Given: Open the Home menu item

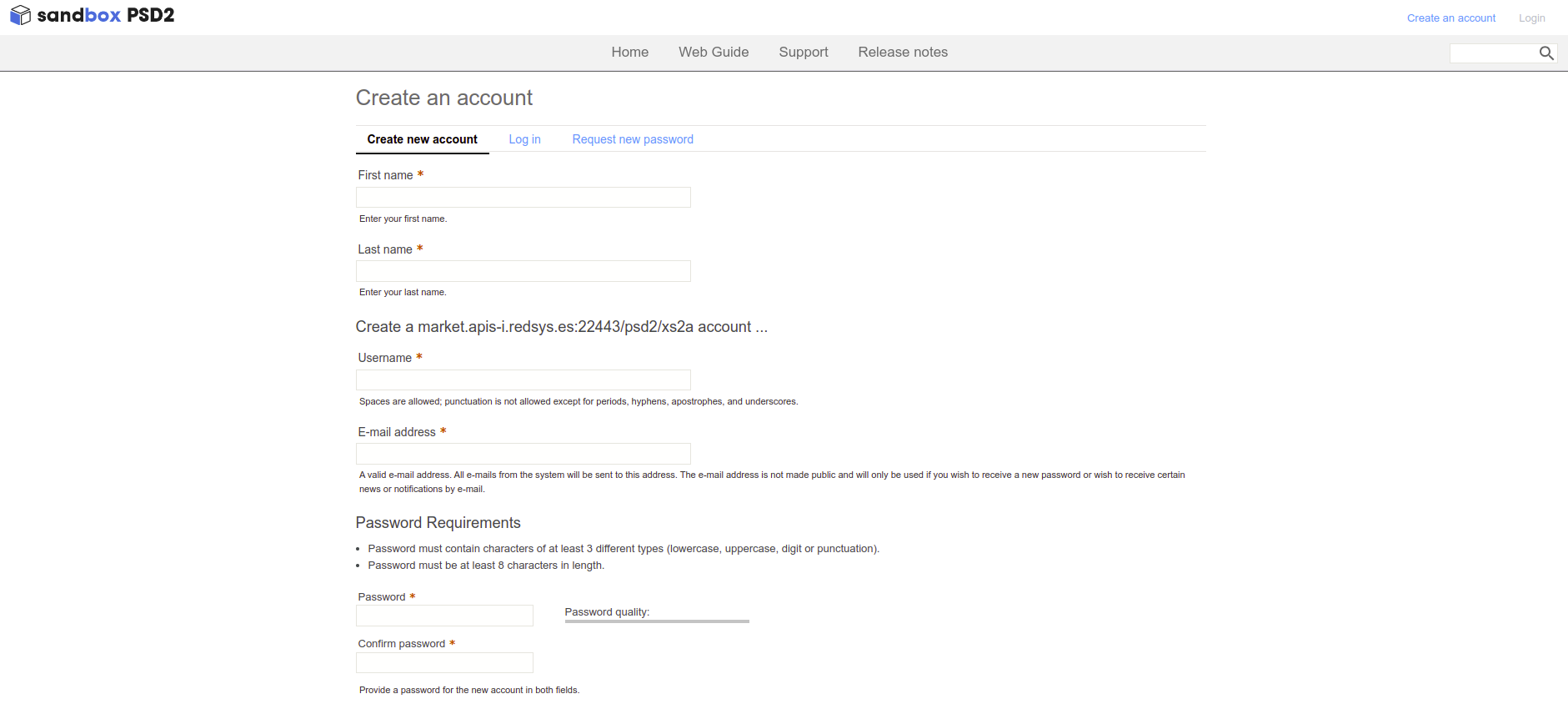Looking at the screenshot, I should 629,52.
